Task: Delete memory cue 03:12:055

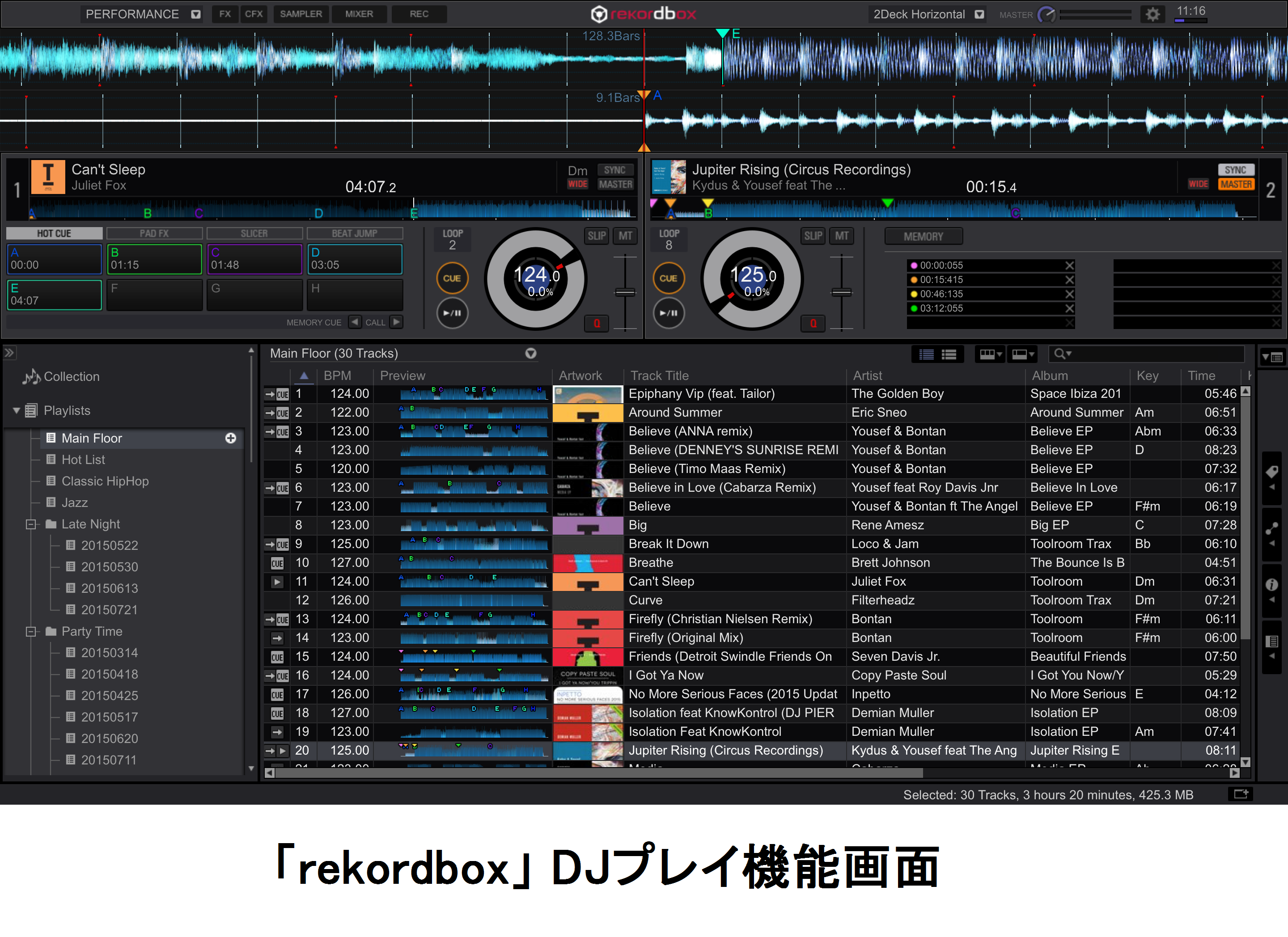Action: pyautogui.click(x=1069, y=308)
